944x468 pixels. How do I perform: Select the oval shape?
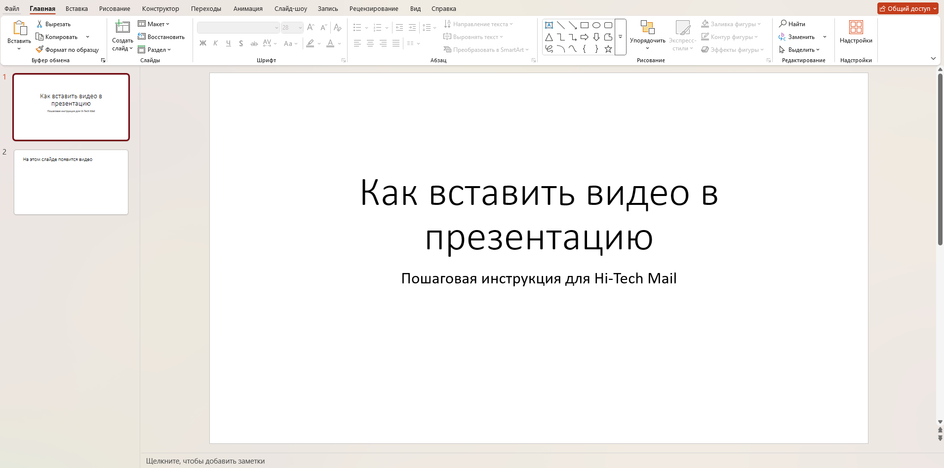click(596, 25)
